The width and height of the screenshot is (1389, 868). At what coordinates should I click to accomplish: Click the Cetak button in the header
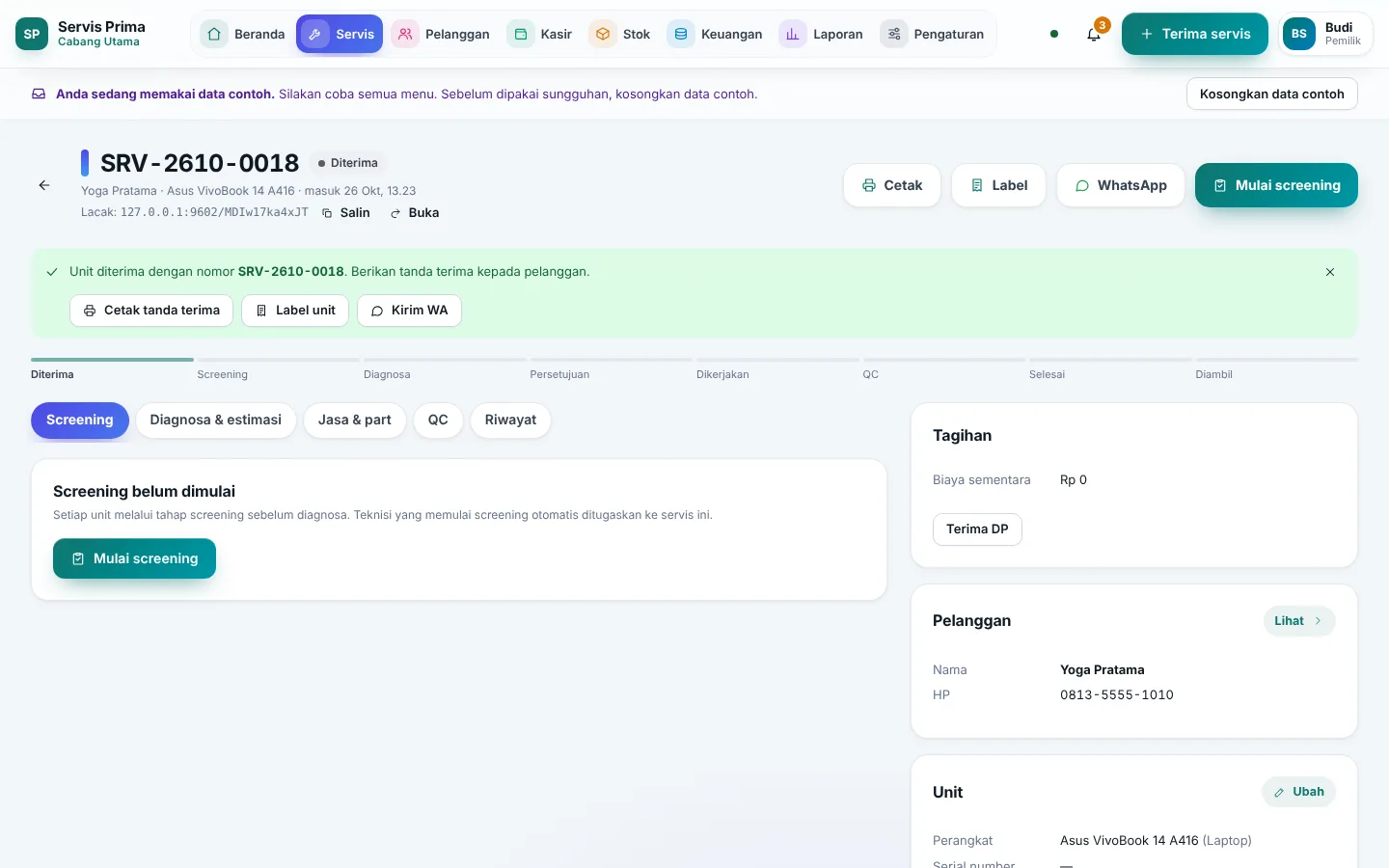click(892, 185)
